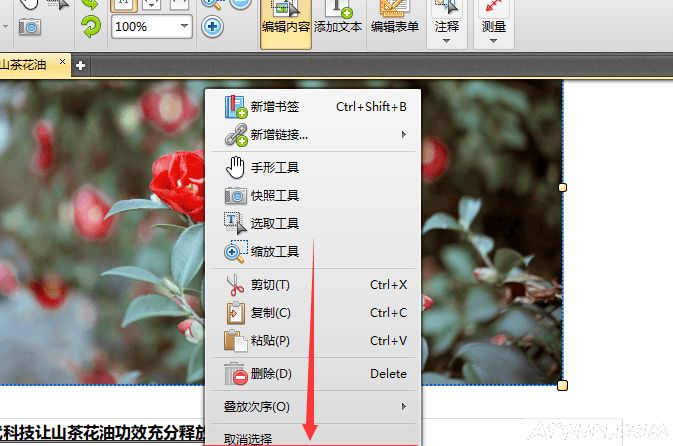Click the 新增链接 chain-link icon
The height and width of the screenshot is (446, 673).
[x=236, y=135]
